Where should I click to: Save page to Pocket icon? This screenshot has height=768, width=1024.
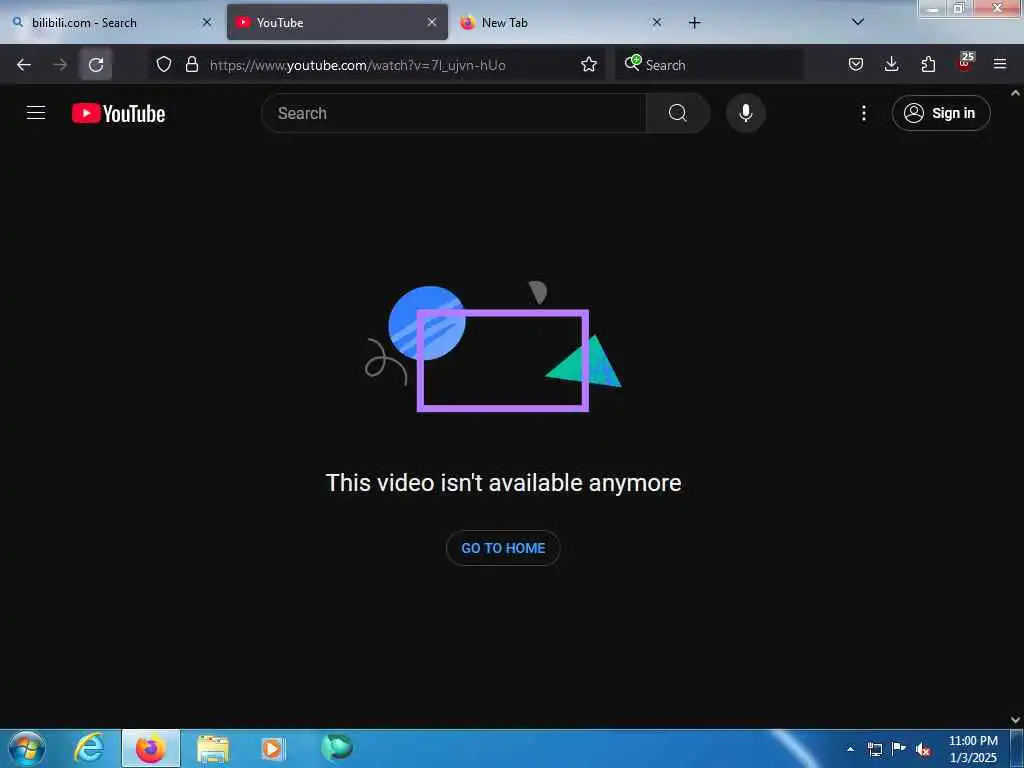click(x=856, y=64)
